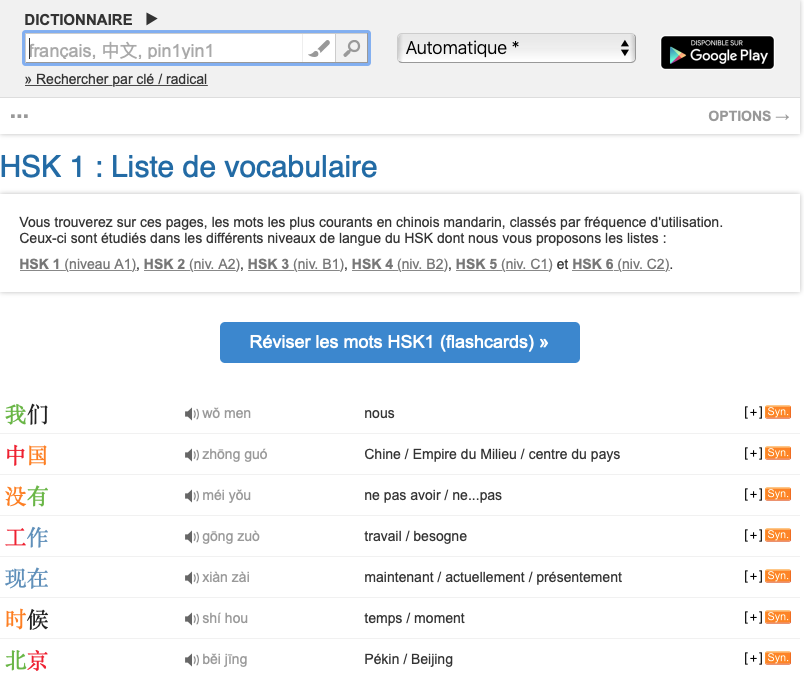Expand the [+] details for 工作
This screenshot has height=678, width=804.
click(x=753, y=536)
